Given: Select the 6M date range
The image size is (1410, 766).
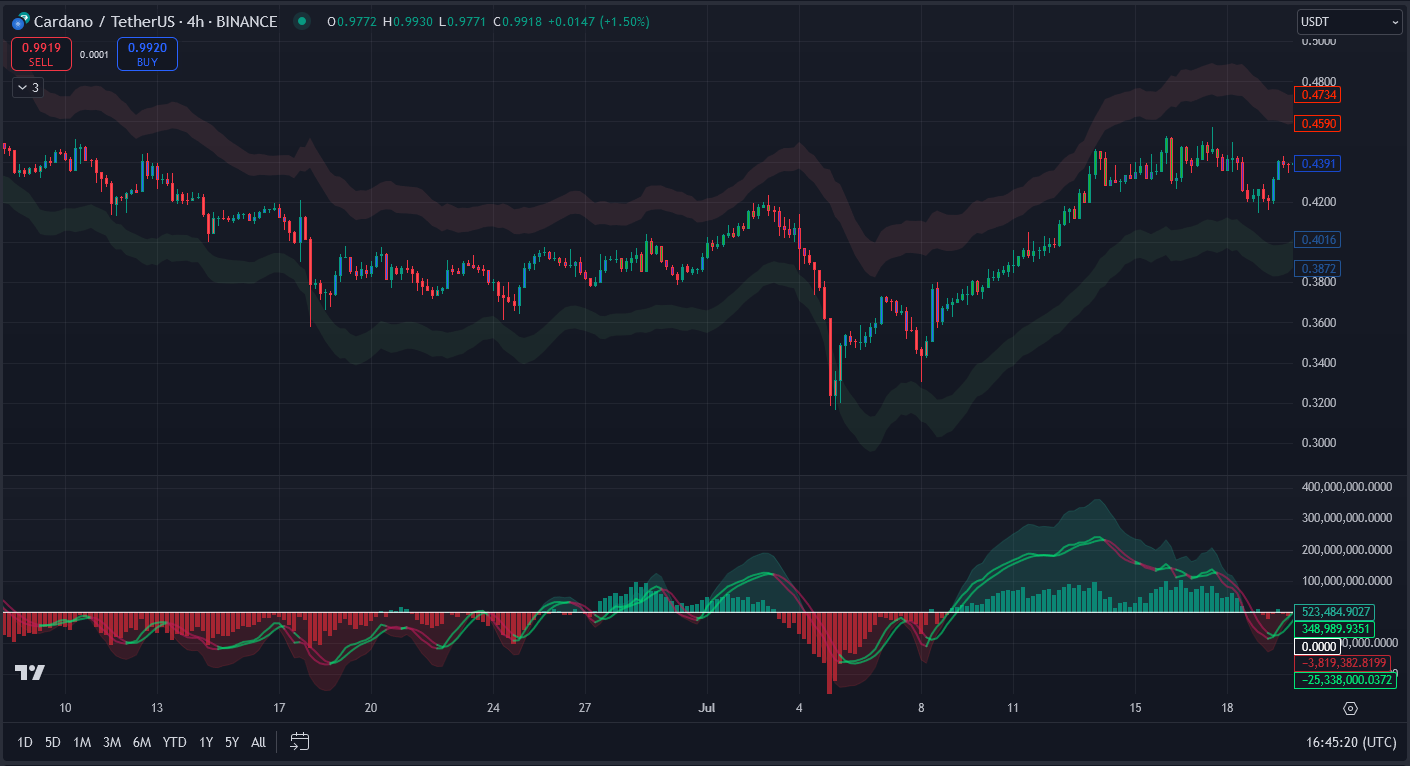Looking at the screenshot, I should 142,742.
